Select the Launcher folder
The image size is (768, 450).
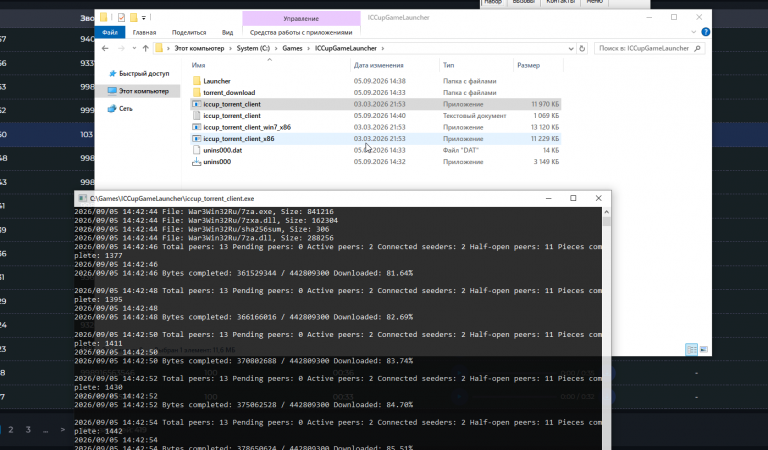point(217,81)
